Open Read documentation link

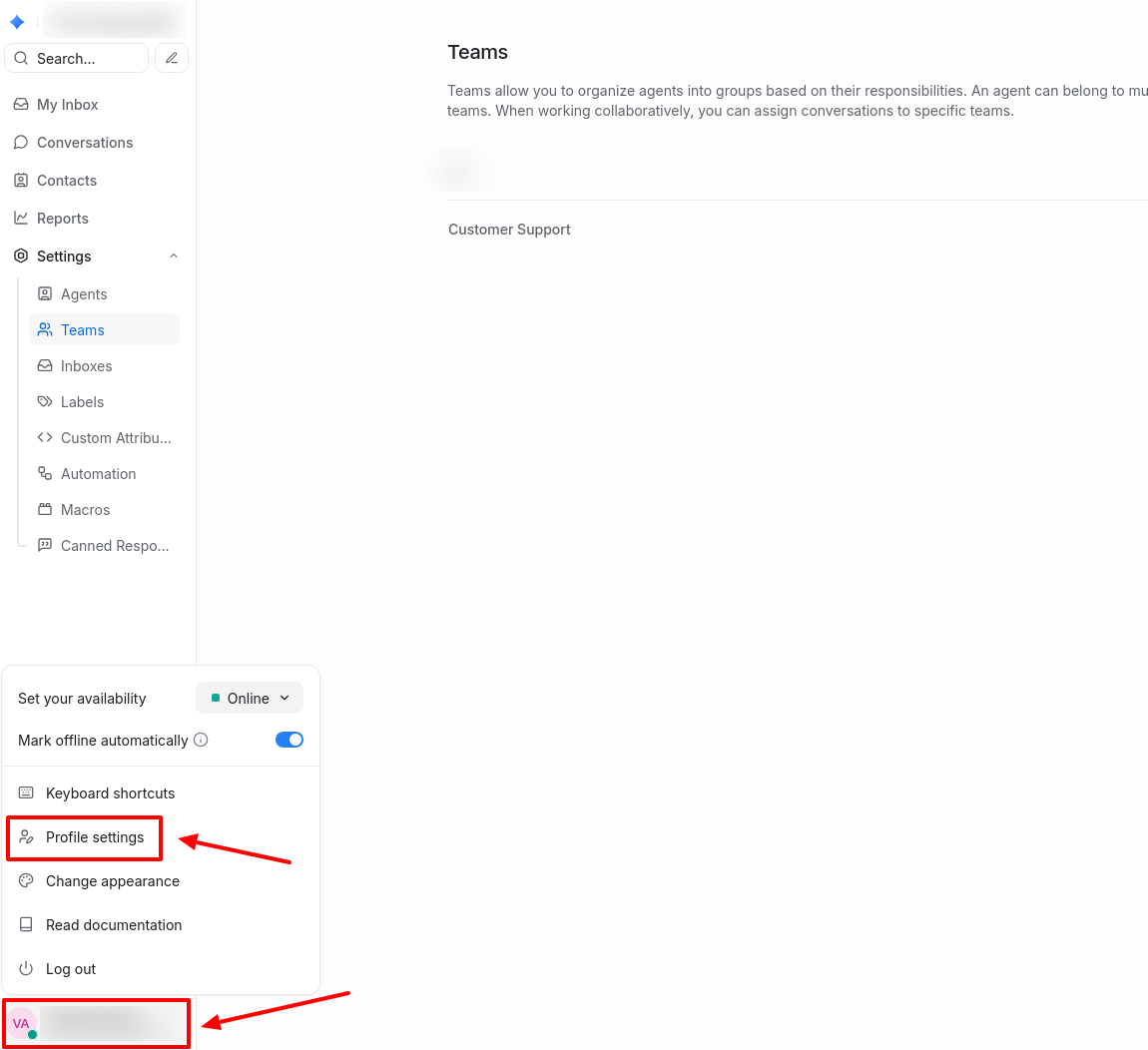(114, 925)
